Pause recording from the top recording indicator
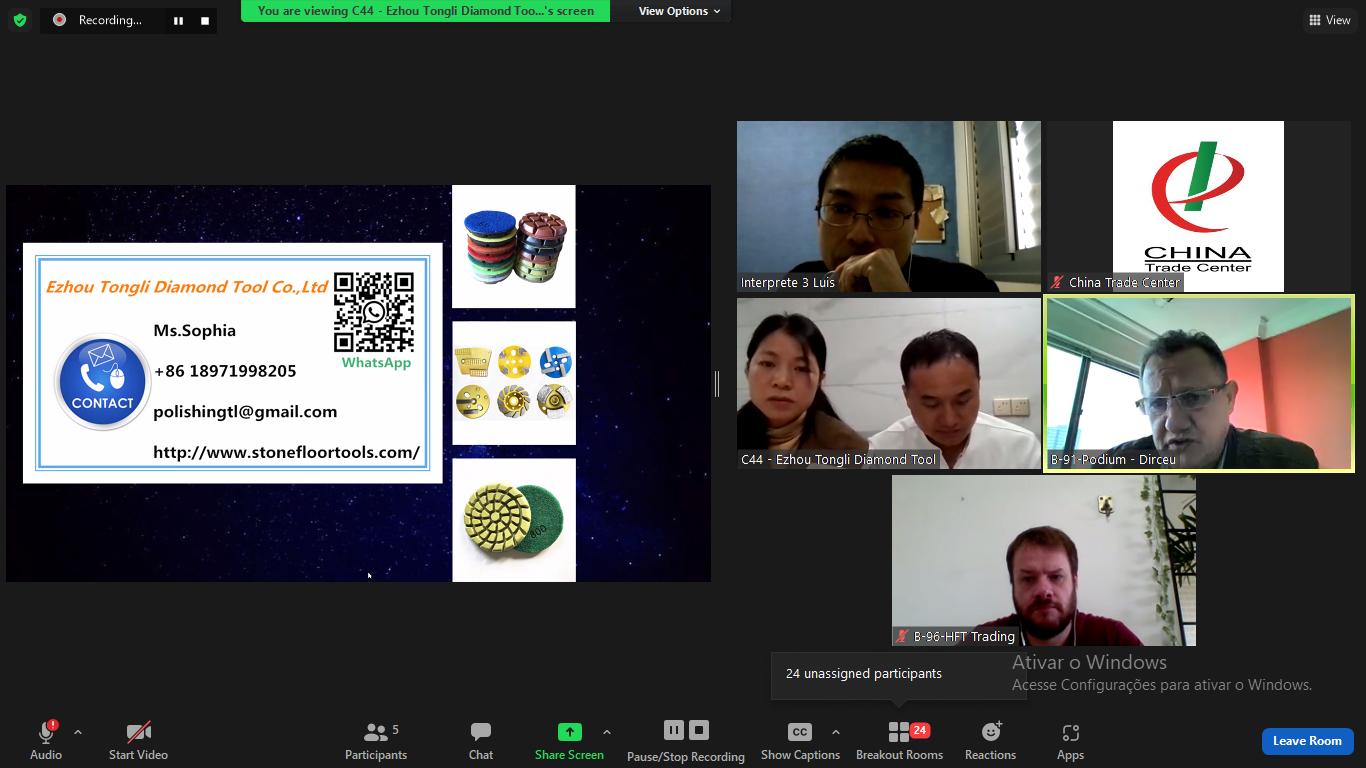1366x768 pixels. click(x=178, y=20)
